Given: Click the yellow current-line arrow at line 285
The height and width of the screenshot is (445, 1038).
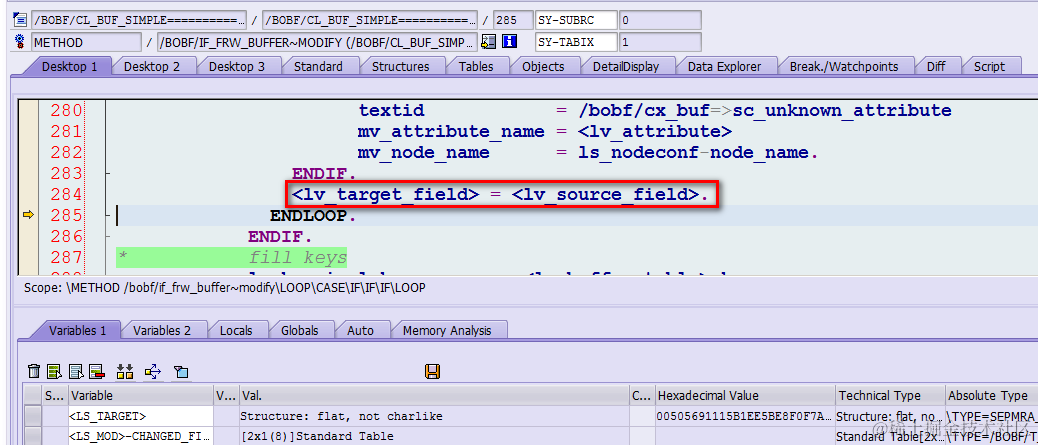Looking at the screenshot, I should coord(28,215).
